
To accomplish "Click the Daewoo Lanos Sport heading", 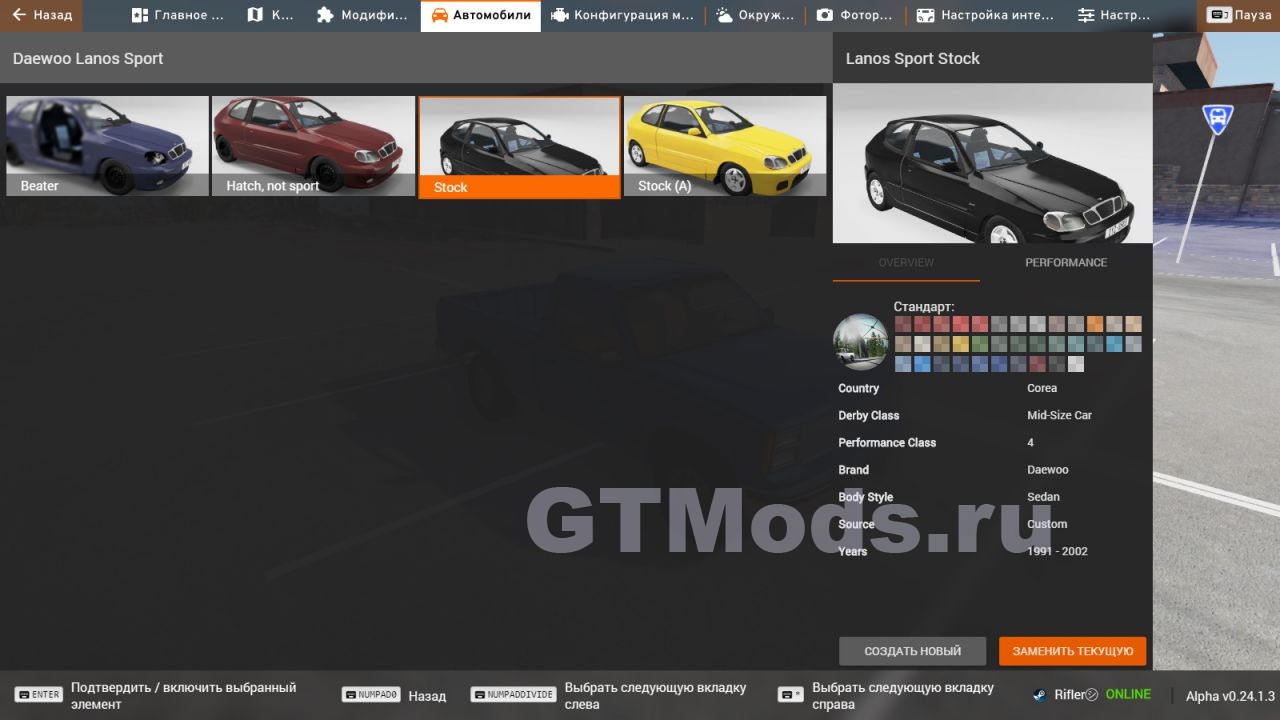I will coord(88,59).
